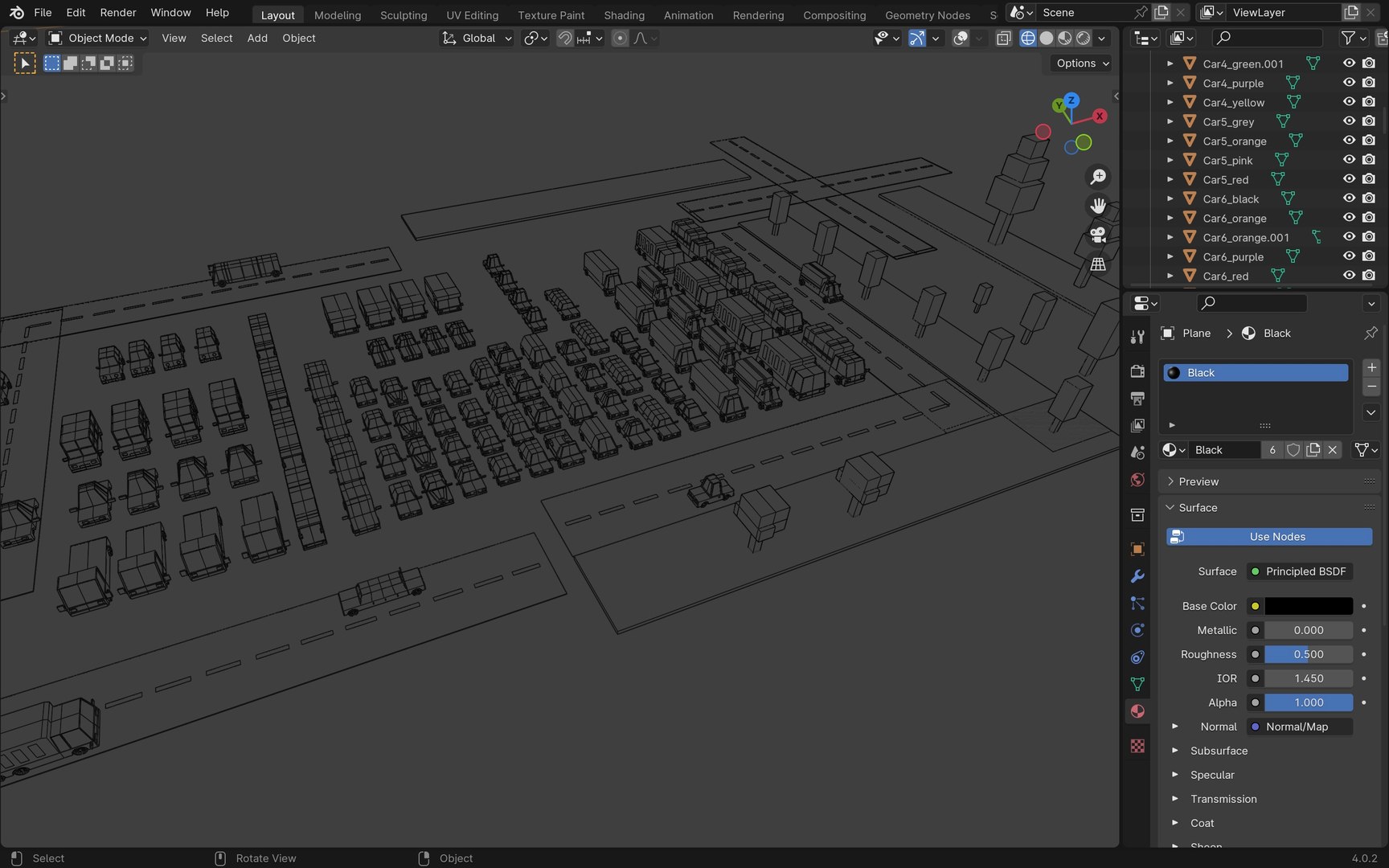Click the outliner search field
This screenshot has height=868, width=1389.
click(x=1267, y=38)
